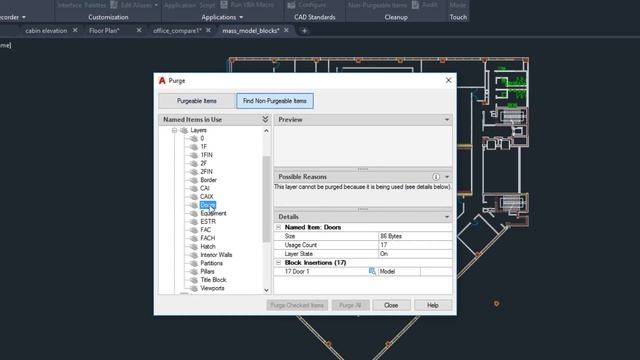The width and height of the screenshot is (640, 360).
Task: Switch to the cabin elevation drawing tab
Action: 46,31
